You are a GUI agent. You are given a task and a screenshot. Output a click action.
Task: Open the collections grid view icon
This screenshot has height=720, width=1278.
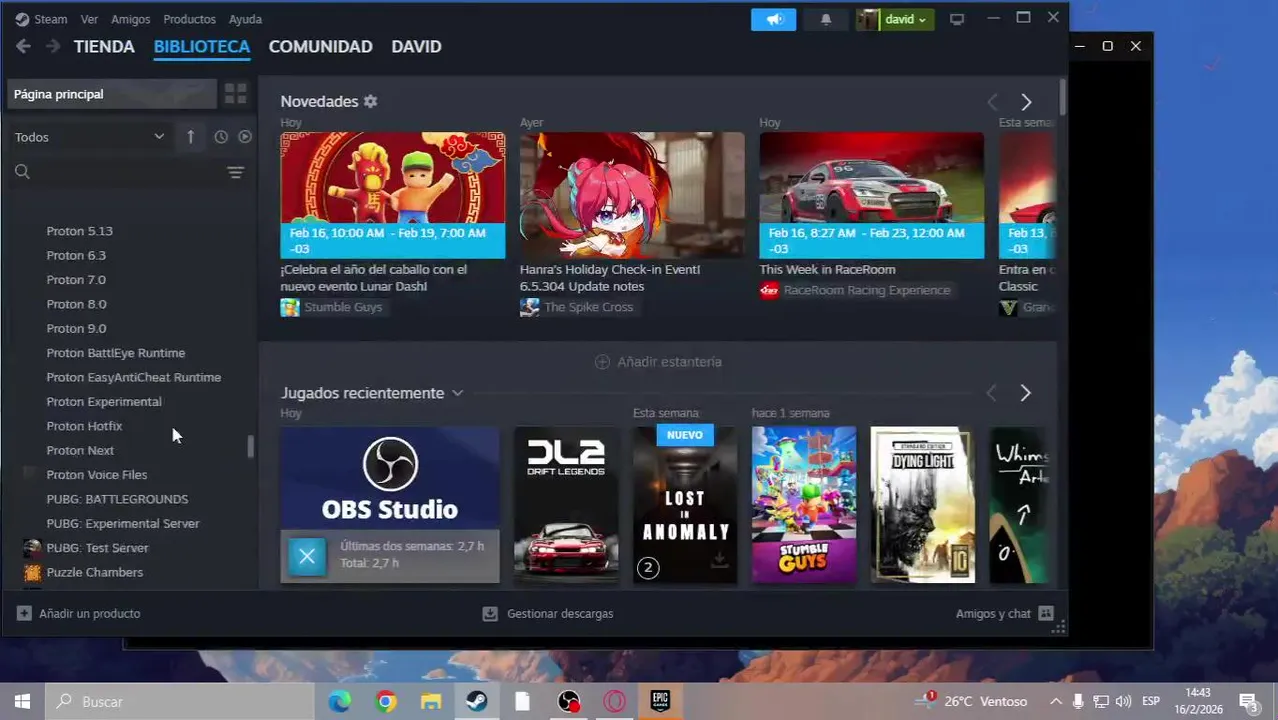(235, 94)
